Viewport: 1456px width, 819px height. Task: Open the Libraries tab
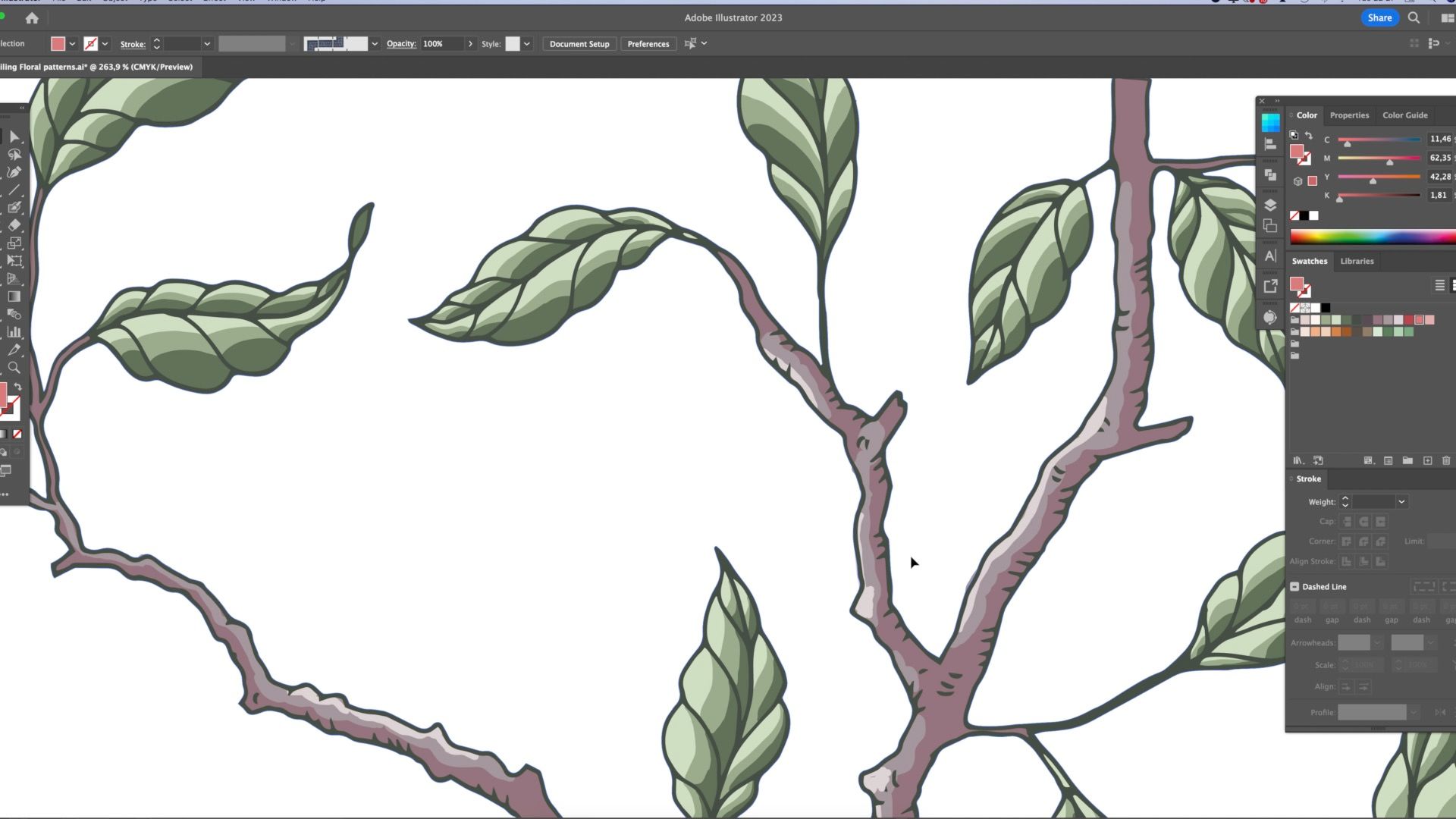pyautogui.click(x=1357, y=261)
